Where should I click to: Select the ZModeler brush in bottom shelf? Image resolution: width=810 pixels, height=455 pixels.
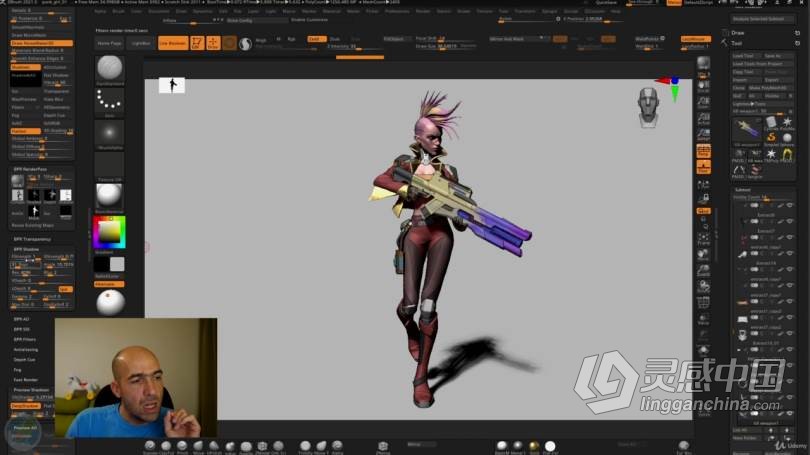click(x=262, y=447)
